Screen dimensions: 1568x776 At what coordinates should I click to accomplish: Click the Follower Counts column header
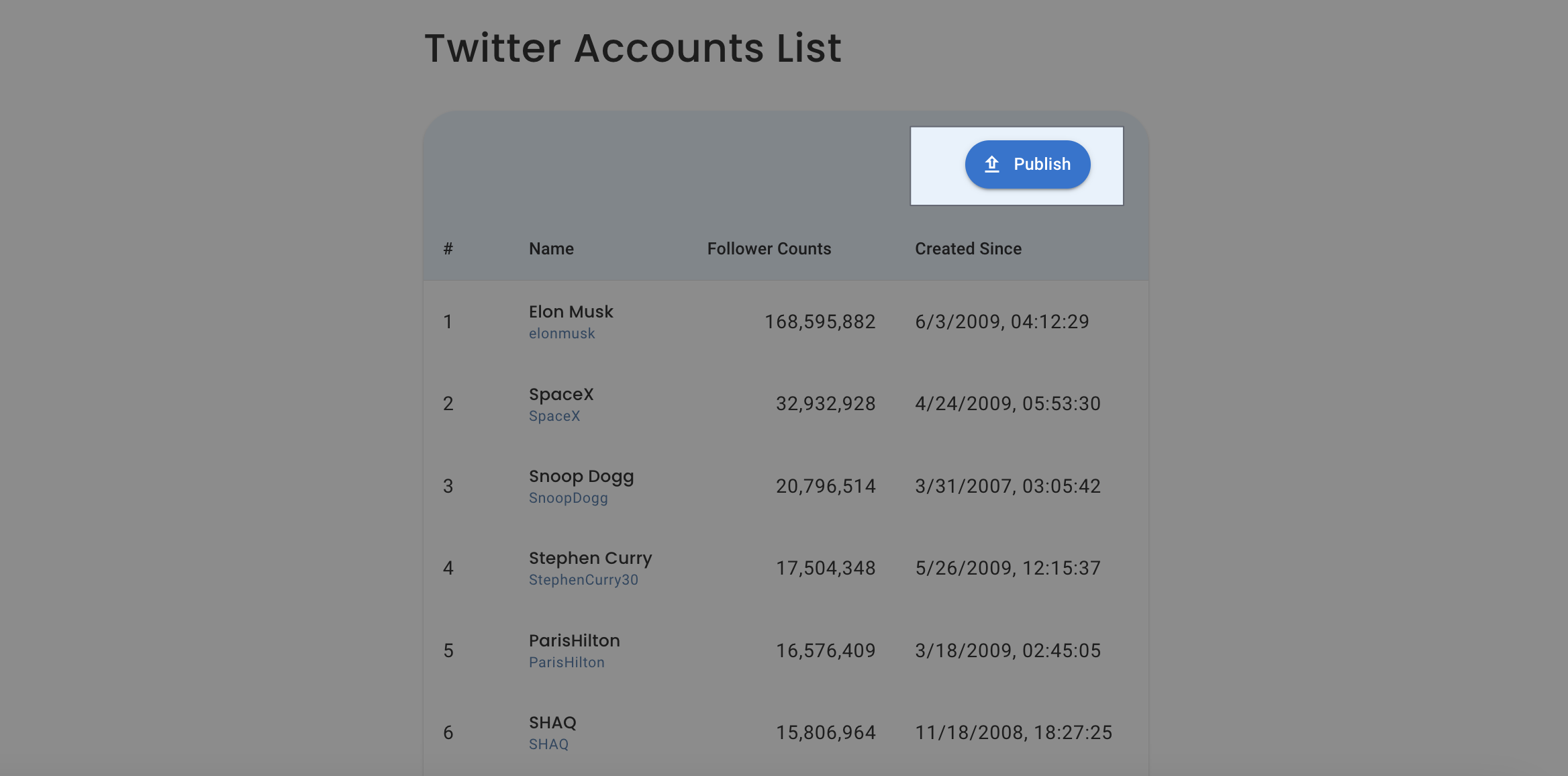[x=769, y=249]
